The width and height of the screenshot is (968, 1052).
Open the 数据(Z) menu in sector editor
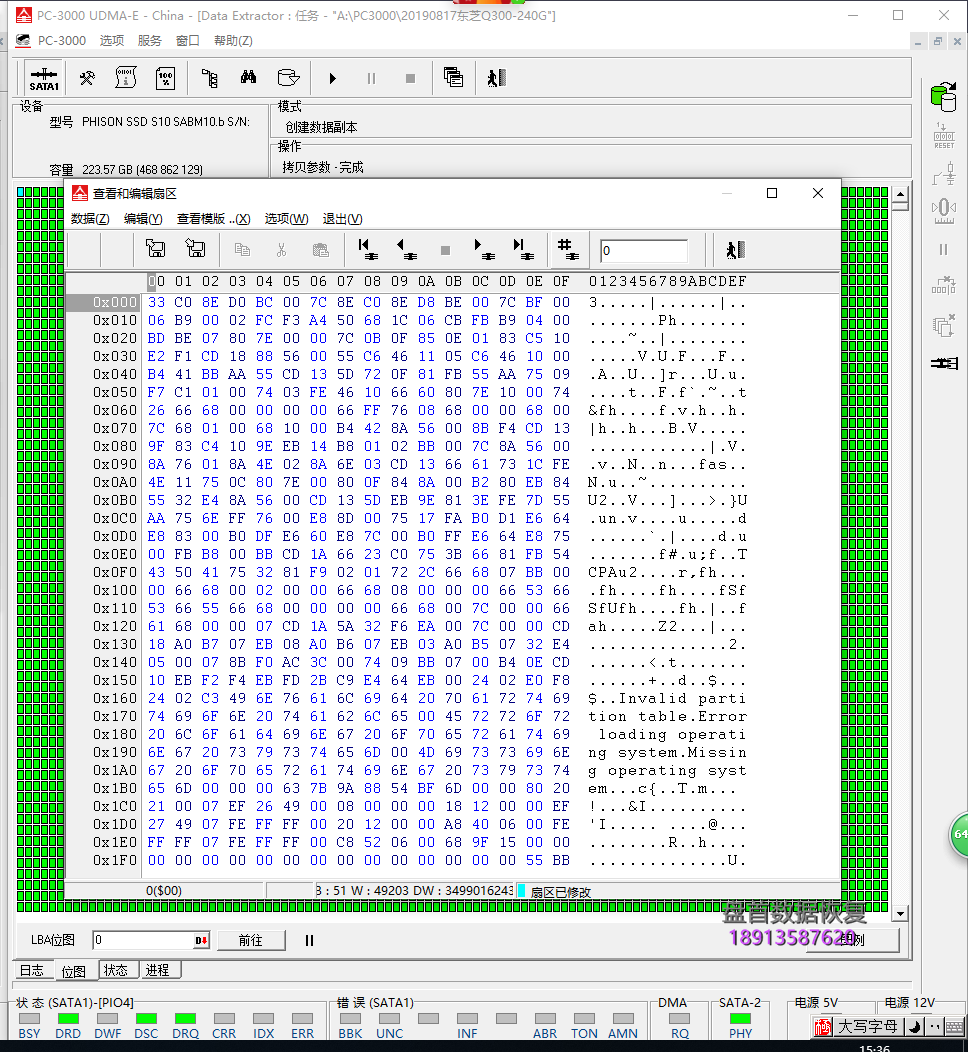[x=90, y=219]
